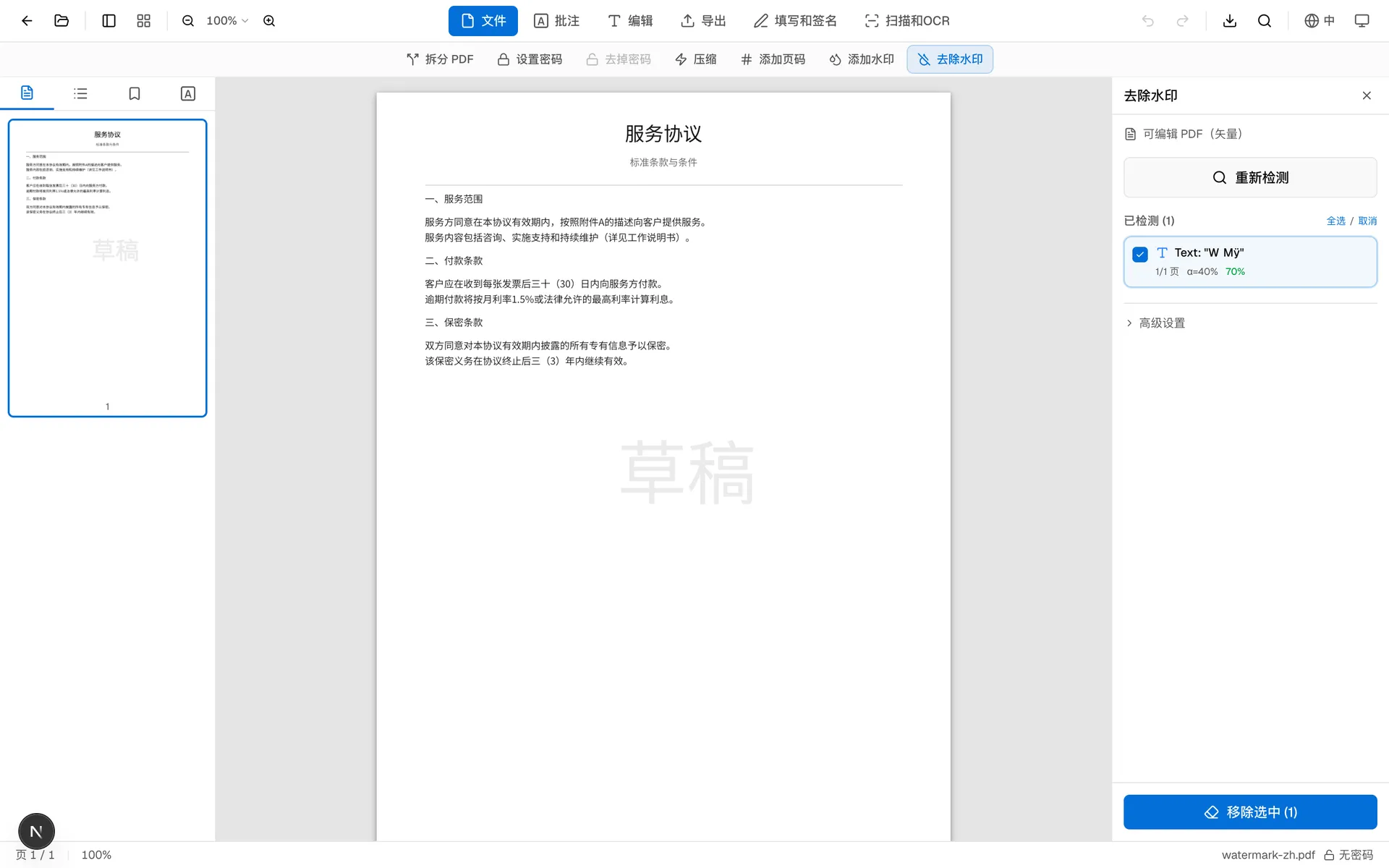Switch to the 编辑 tab

[630, 21]
